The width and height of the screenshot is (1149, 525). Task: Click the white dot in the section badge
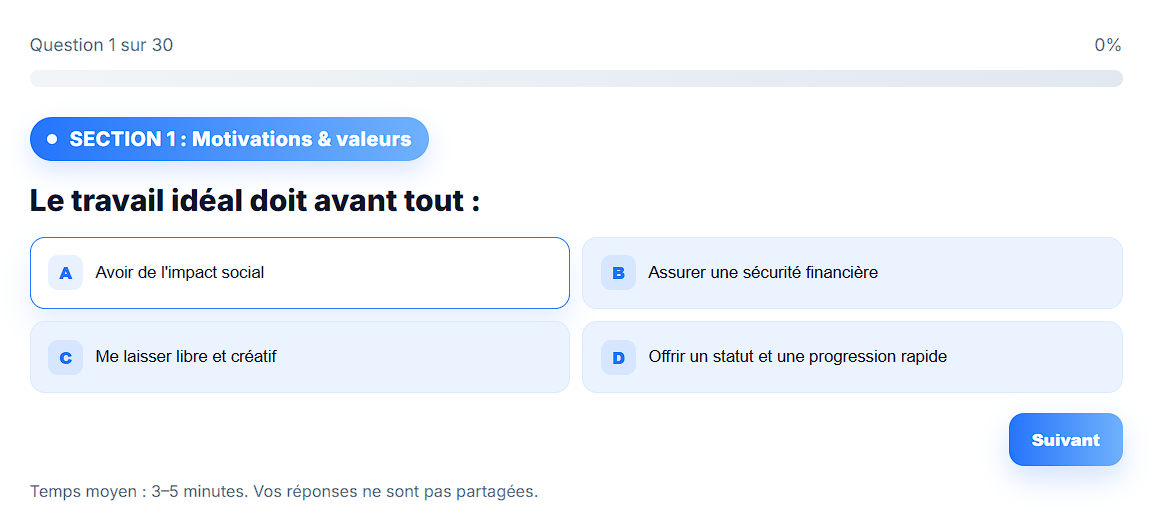pos(52,139)
